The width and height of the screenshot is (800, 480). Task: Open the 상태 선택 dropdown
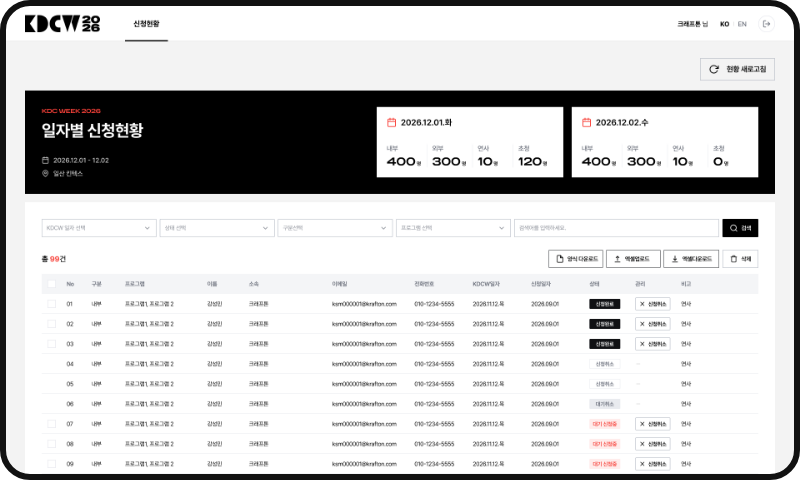point(217,228)
